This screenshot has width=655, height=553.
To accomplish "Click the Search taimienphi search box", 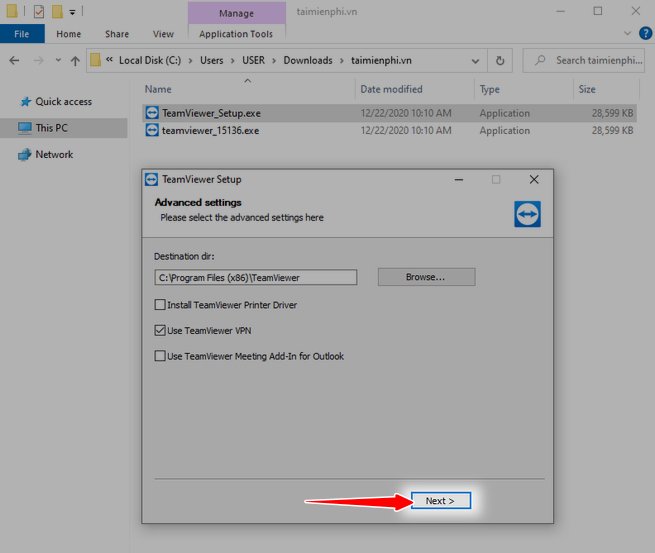I will (x=583, y=61).
